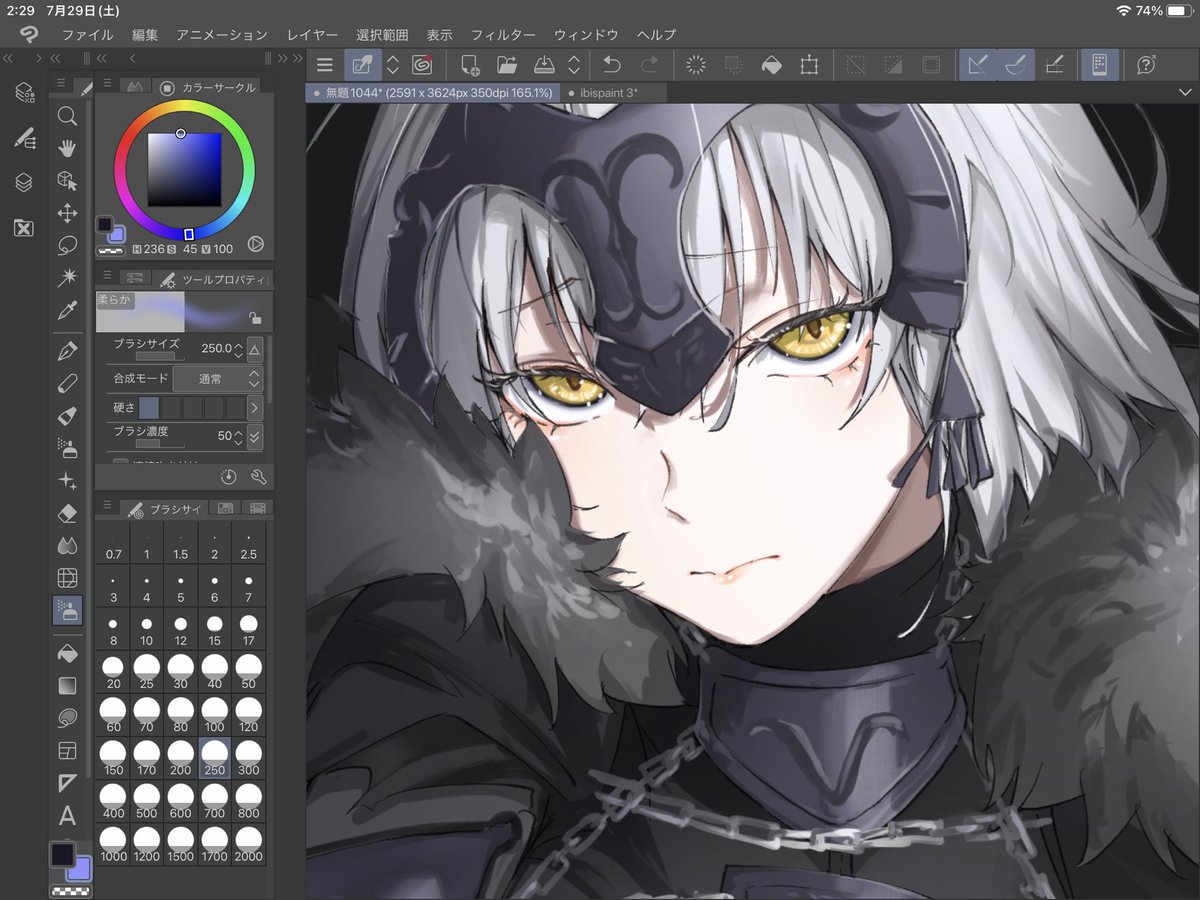Image resolution: width=1200 pixels, height=900 pixels.
Task: Select the Move layer tool
Action: pos(67,212)
